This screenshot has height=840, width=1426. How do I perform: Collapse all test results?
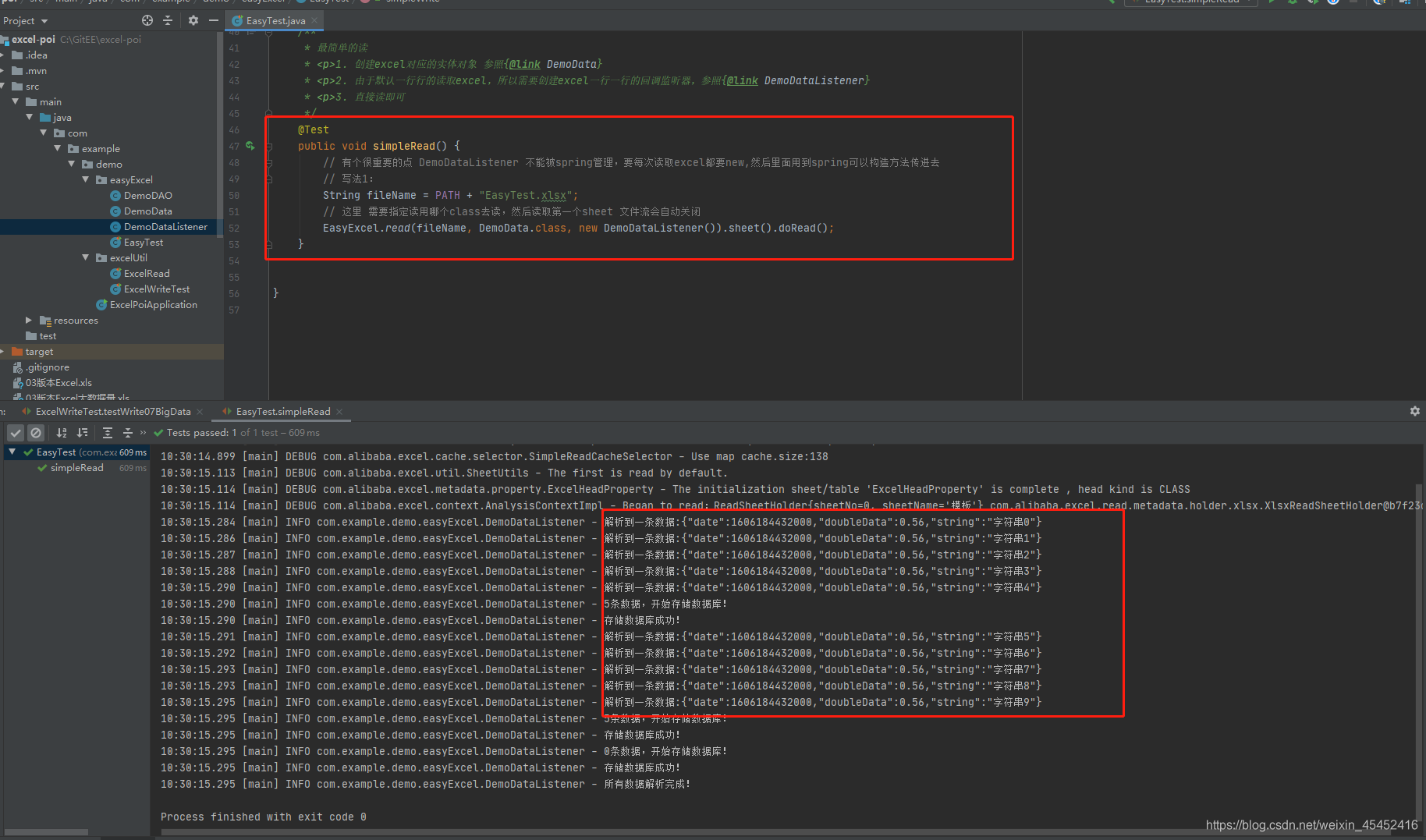coord(128,433)
